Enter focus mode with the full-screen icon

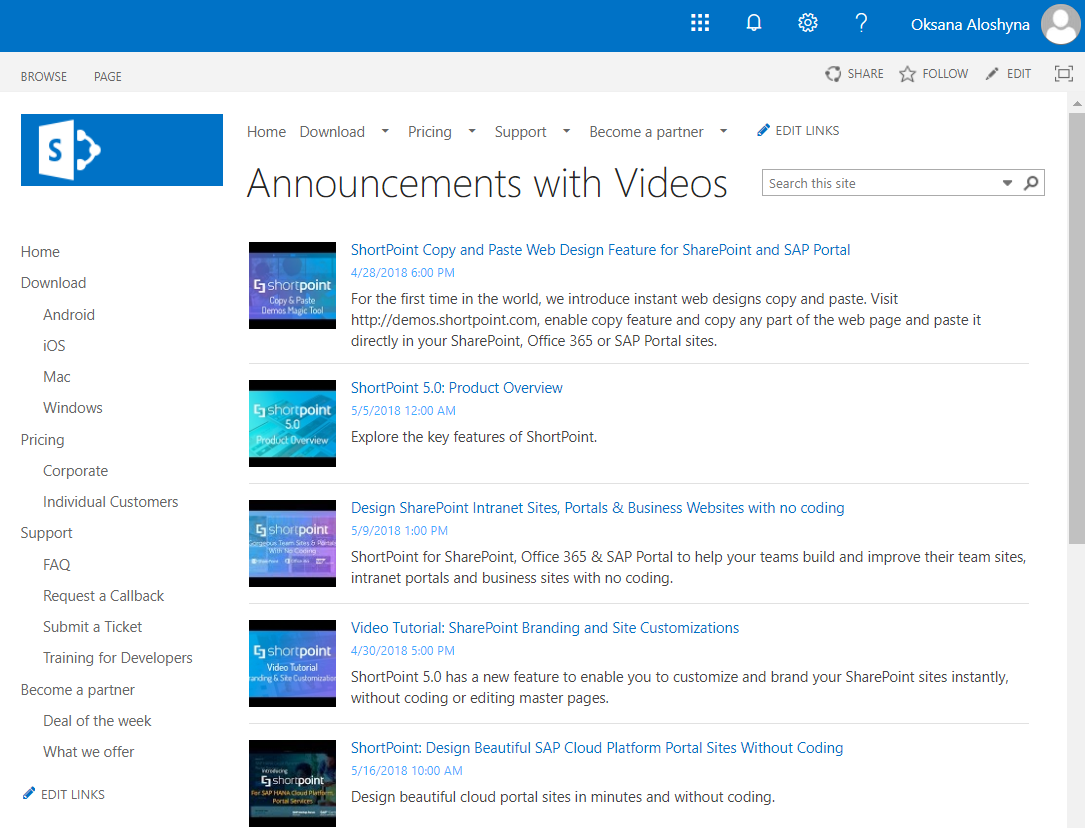coord(1063,73)
